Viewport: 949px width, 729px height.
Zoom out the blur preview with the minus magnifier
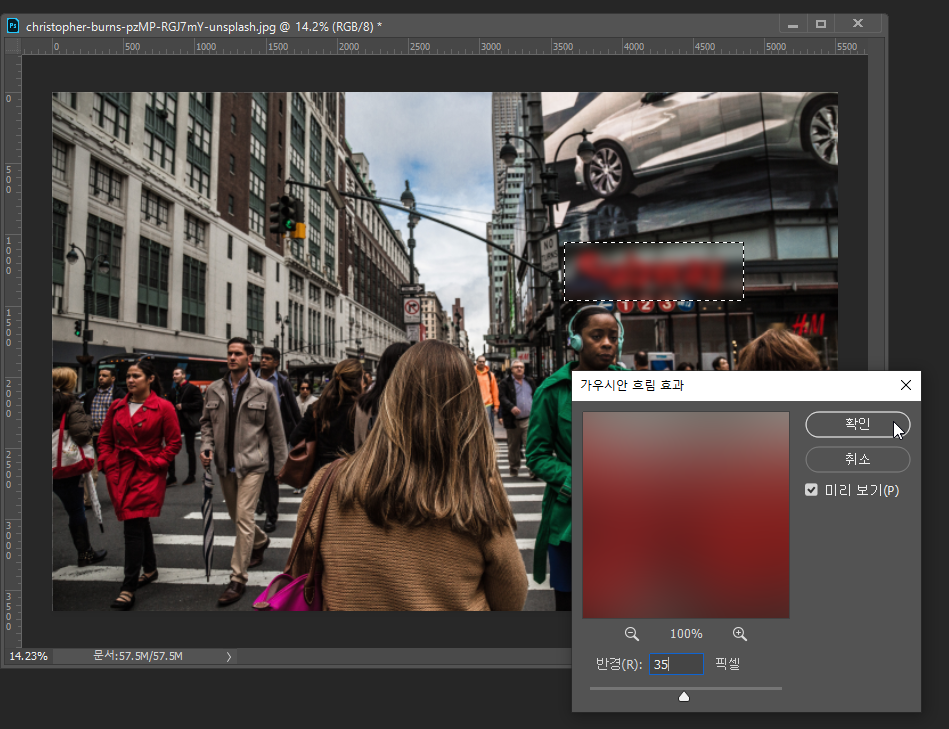click(x=632, y=634)
